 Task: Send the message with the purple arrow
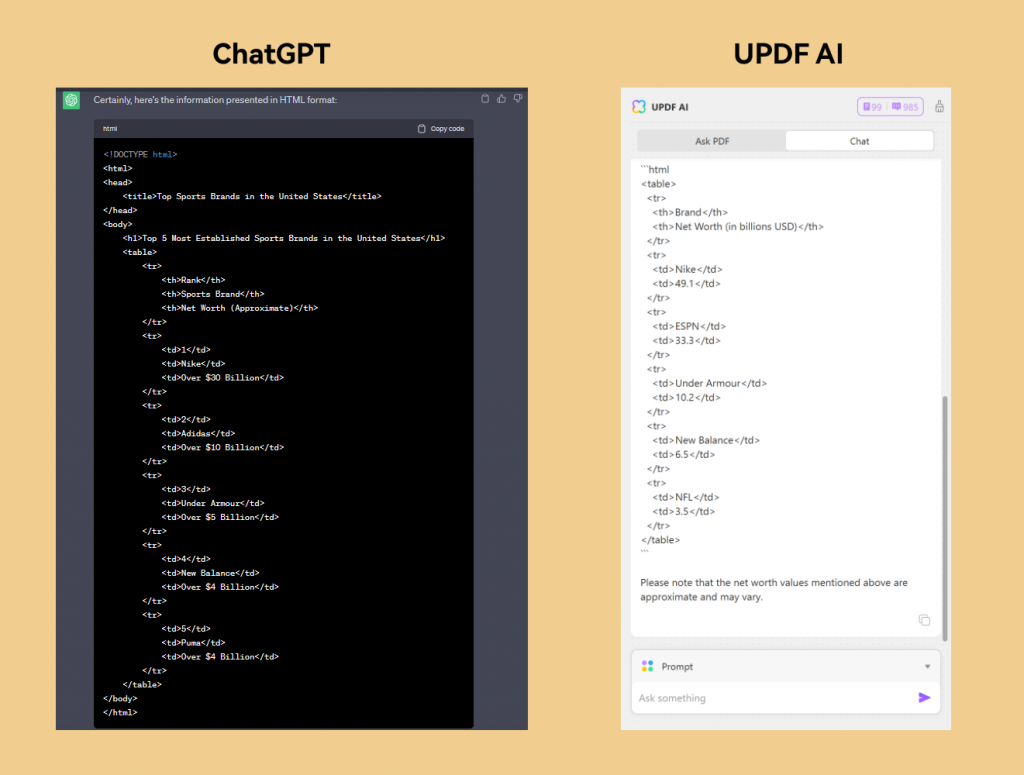pos(924,697)
